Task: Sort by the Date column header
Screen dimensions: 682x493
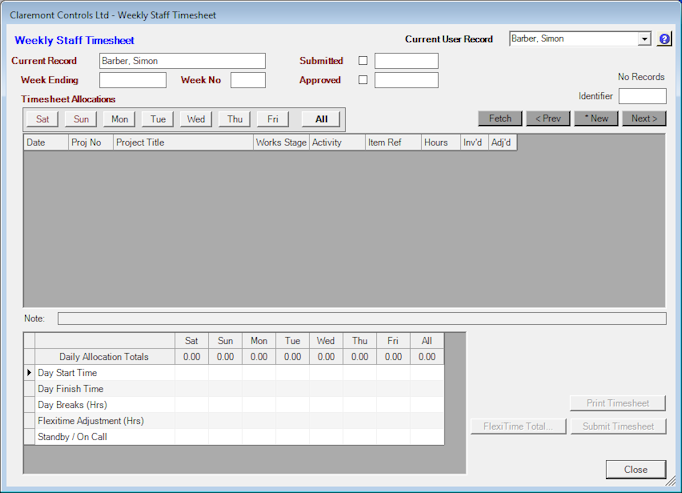Action: pos(46,143)
